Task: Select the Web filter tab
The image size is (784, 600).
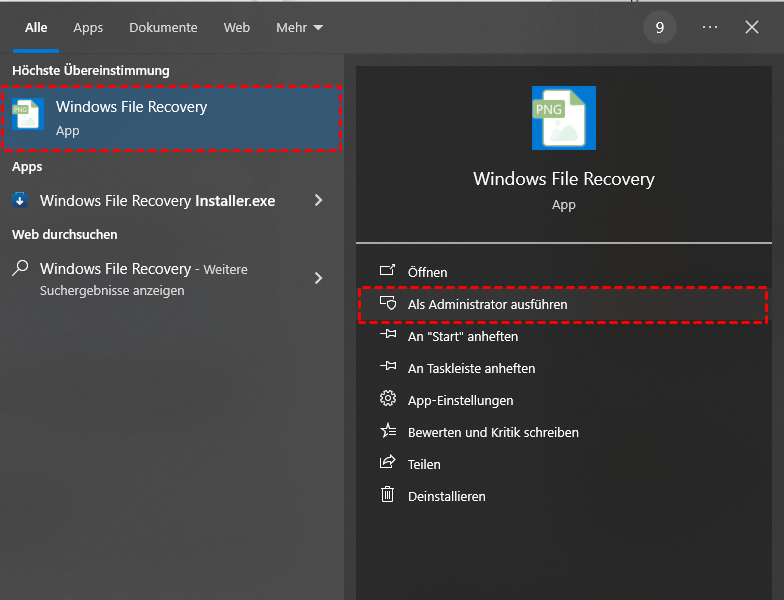Action: tap(236, 28)
